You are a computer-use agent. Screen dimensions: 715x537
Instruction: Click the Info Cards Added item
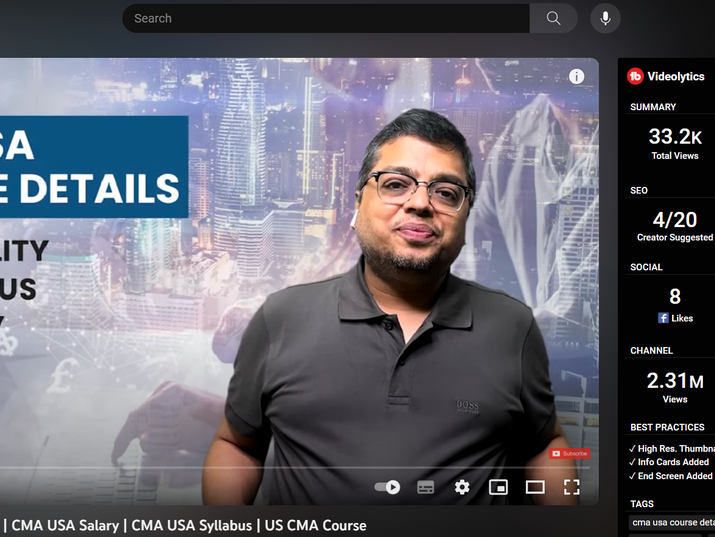[x=669, y=462]
